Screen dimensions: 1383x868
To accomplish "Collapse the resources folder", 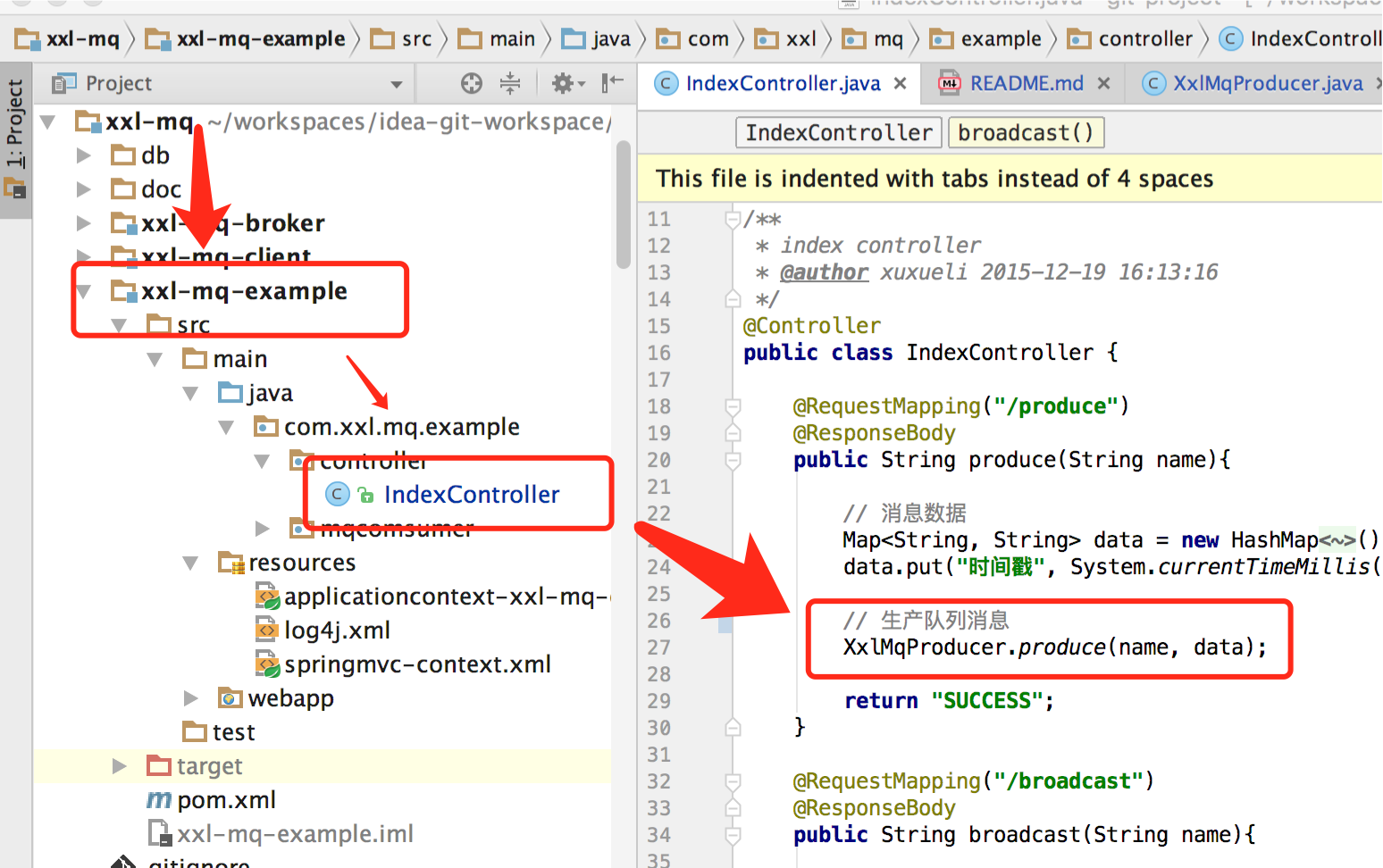I will [x=190, y=563].
